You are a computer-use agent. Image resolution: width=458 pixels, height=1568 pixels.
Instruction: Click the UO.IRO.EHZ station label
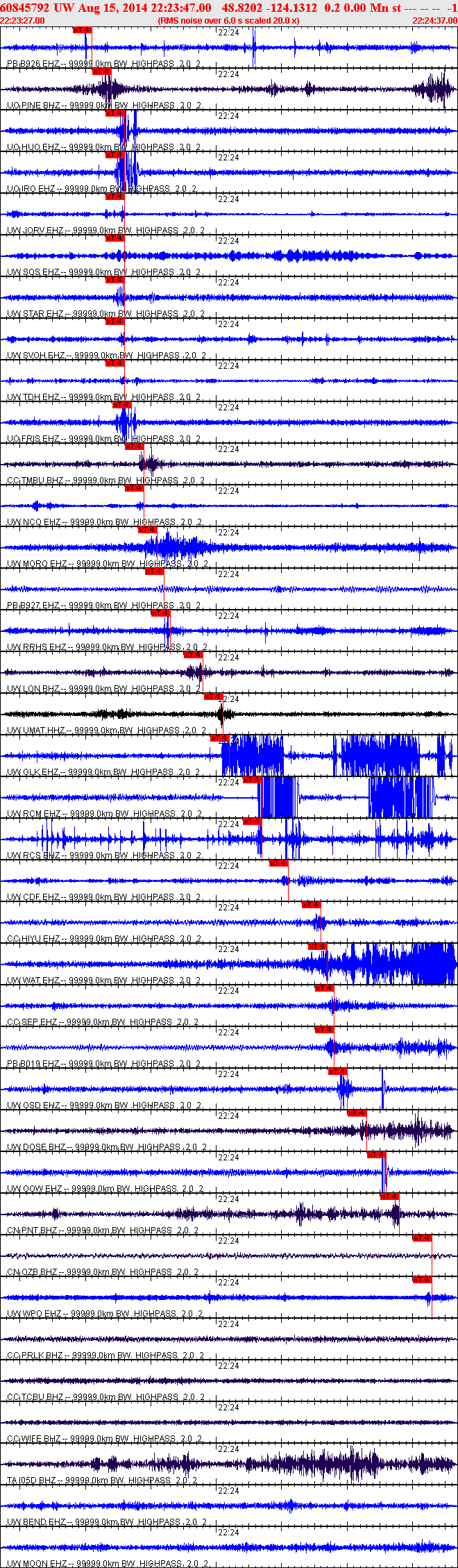coord(102,189)
